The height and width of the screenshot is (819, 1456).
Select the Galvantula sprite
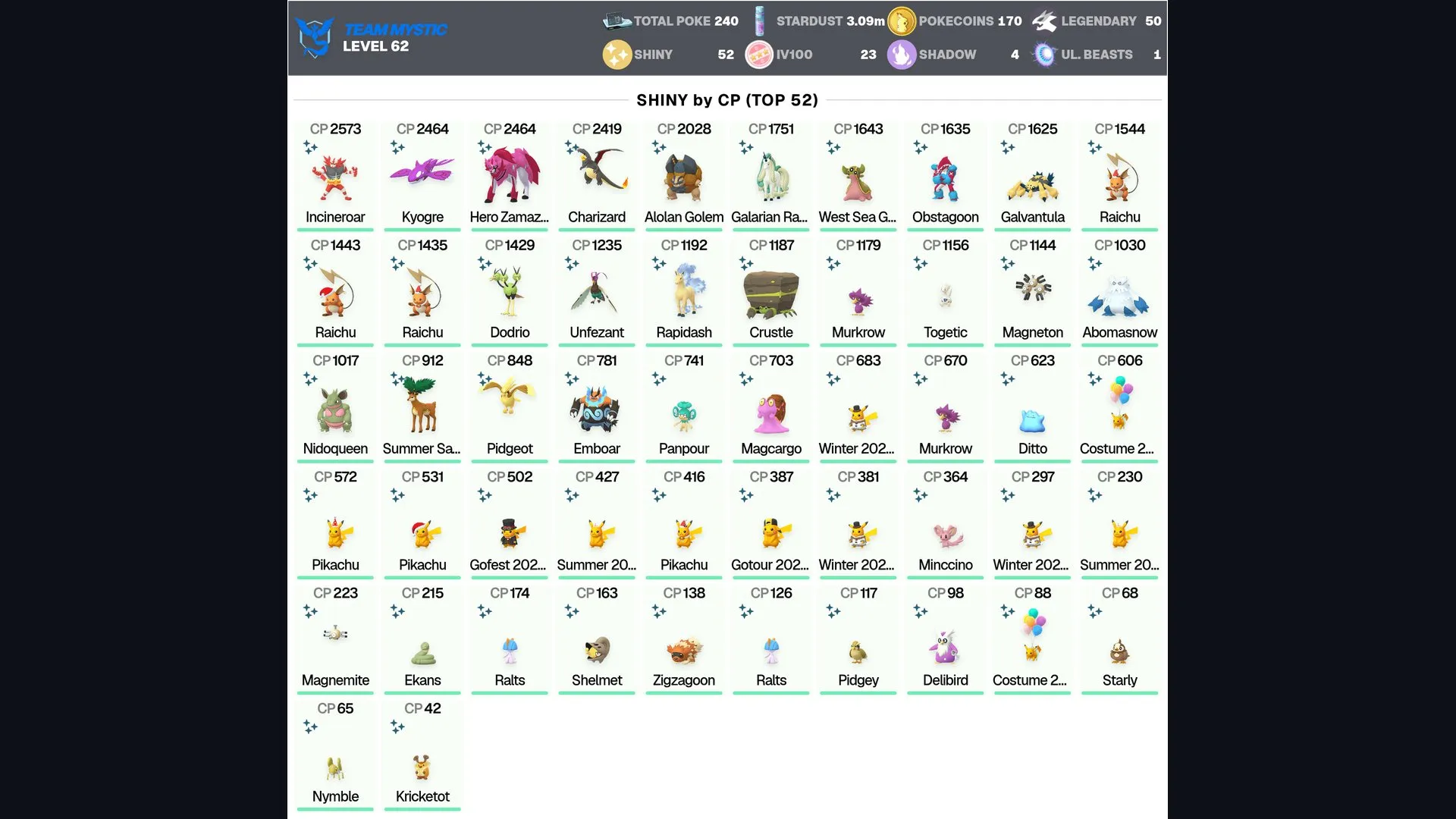click(x=1032, y=187)
